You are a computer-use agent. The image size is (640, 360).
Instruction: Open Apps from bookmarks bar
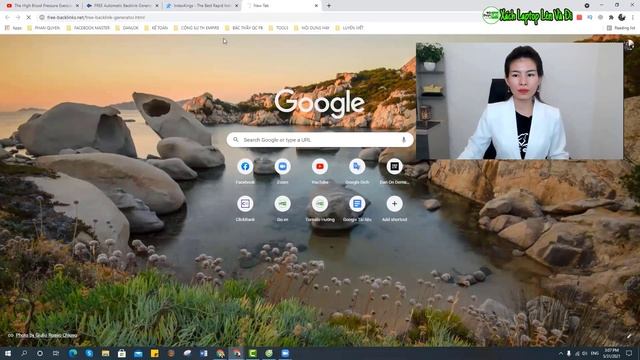13,28
